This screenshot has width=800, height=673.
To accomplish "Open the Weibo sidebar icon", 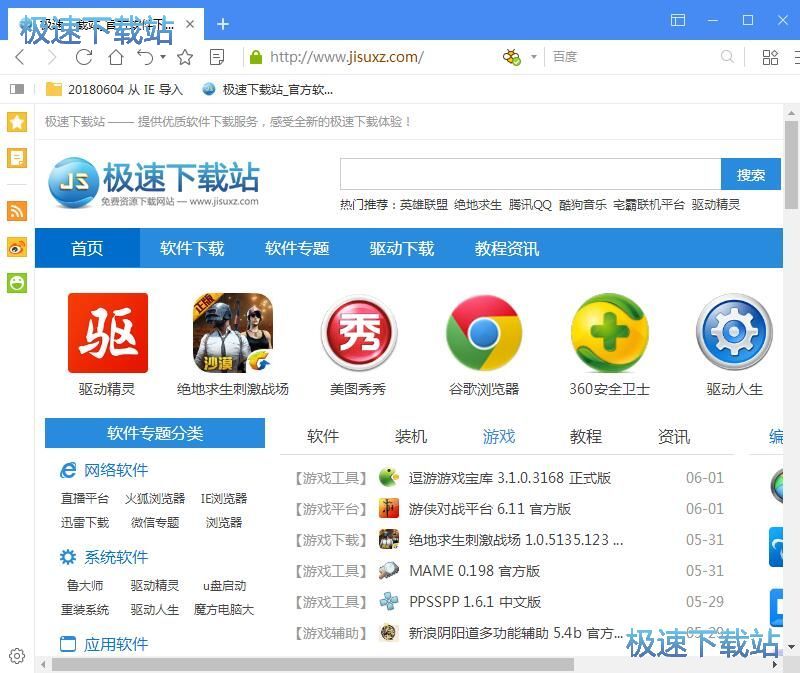I will (x=17, y=247).
